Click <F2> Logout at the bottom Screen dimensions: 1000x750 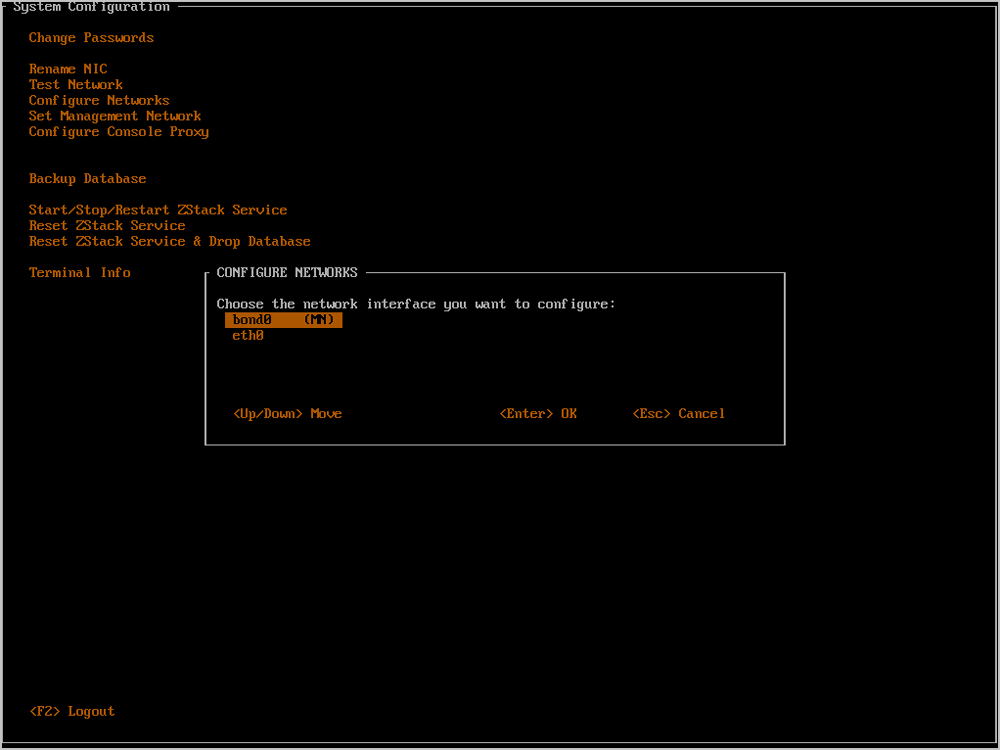click(x=72, y=712)
